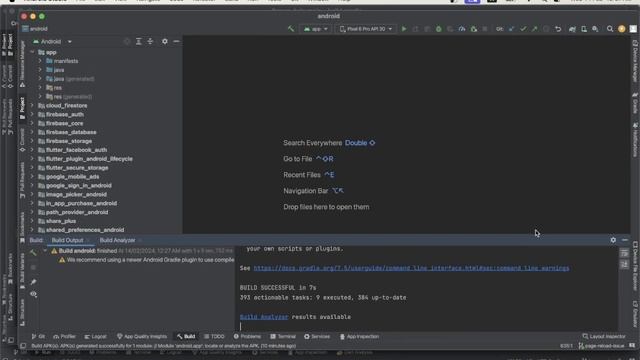Click Expand All in Project panel
The width and height of the screenshot is (640, 360).
click(x=139, y=42)
